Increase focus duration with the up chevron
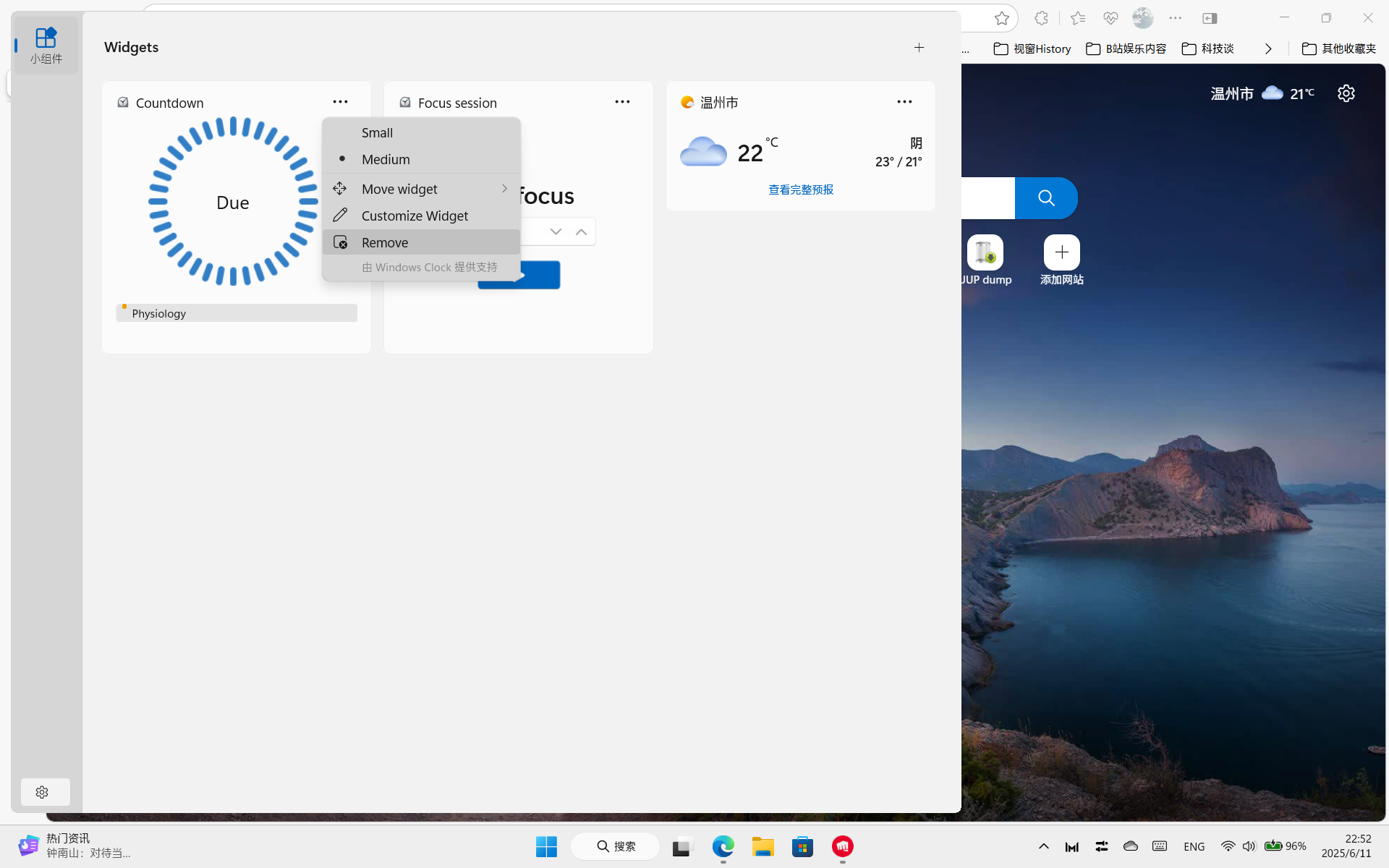1389x868 pixels. tap(581, 231)
